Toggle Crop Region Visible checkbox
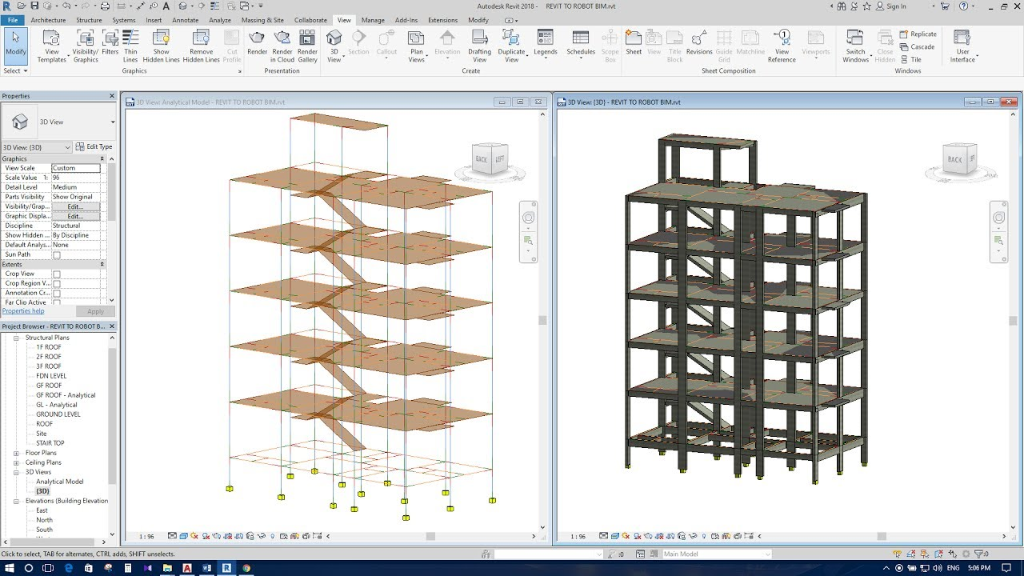1024x576 pixels. coord(57,284)
